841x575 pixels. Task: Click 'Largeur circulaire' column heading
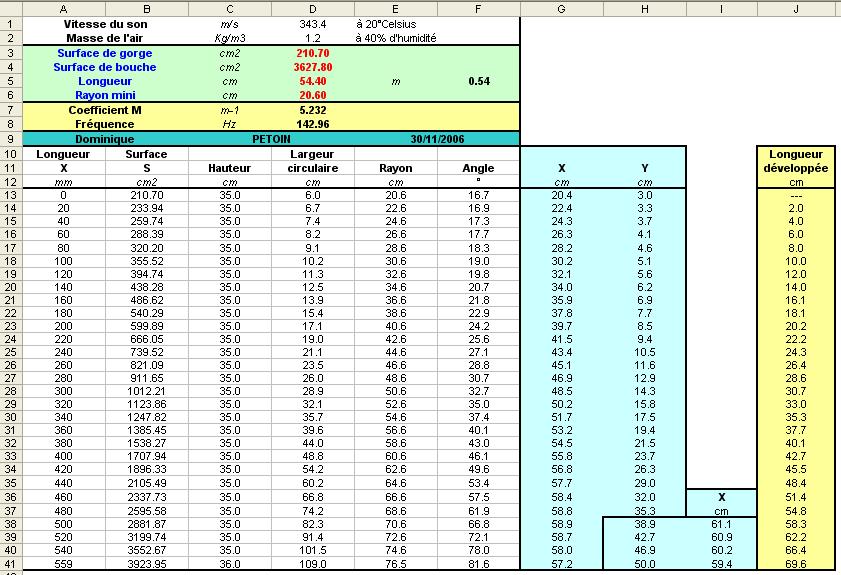[x=313, y=161]
